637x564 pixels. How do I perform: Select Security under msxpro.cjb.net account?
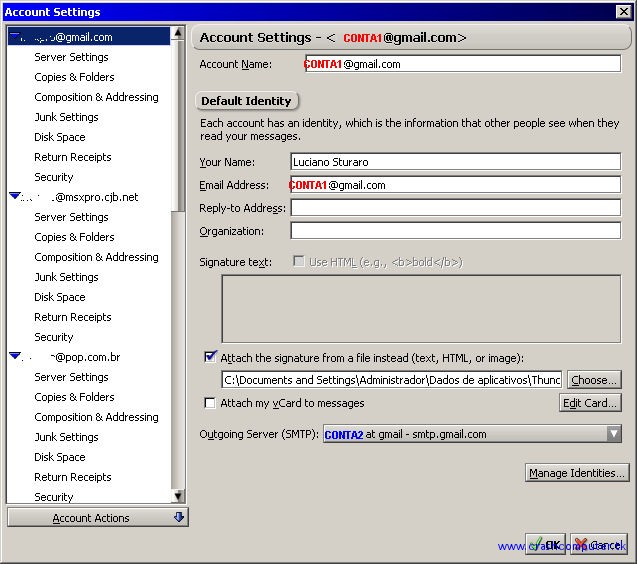point(54,337)
